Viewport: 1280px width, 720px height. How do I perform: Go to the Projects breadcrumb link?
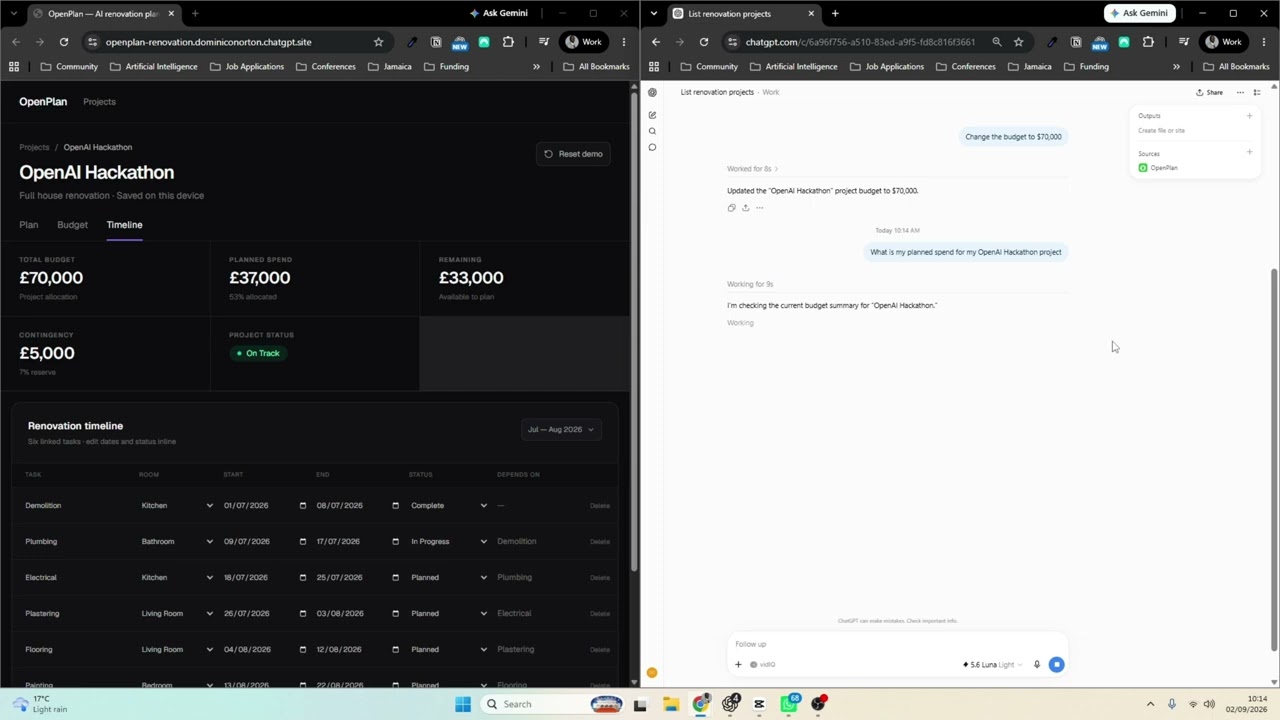[x=34, y=147]
